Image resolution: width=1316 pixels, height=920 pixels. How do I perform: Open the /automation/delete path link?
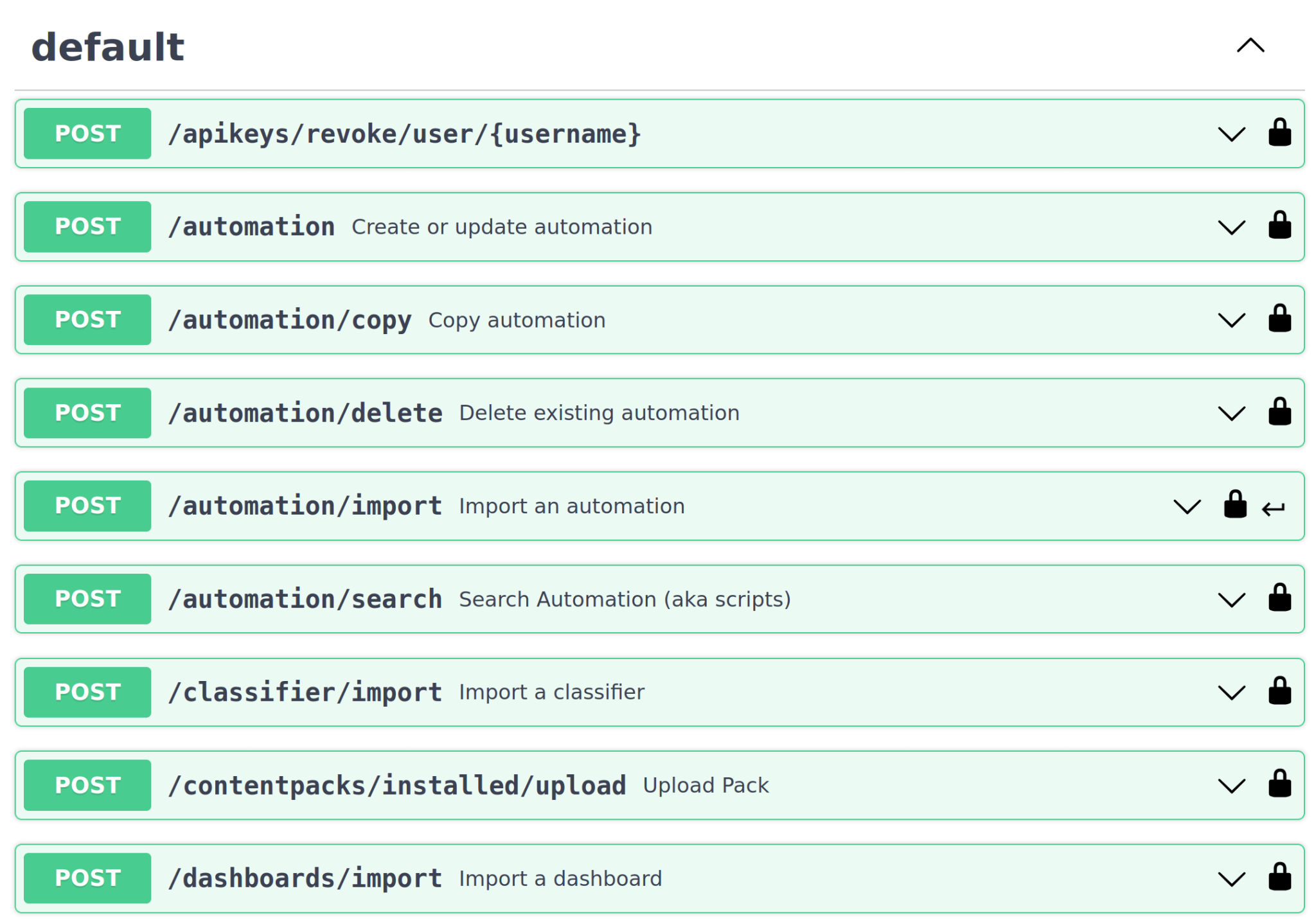click(305, 413)
